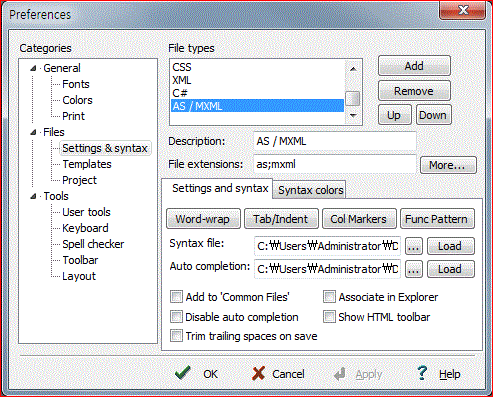493x397 pixels.
Task: Click the File extensions input field
Action: (335, 164)
